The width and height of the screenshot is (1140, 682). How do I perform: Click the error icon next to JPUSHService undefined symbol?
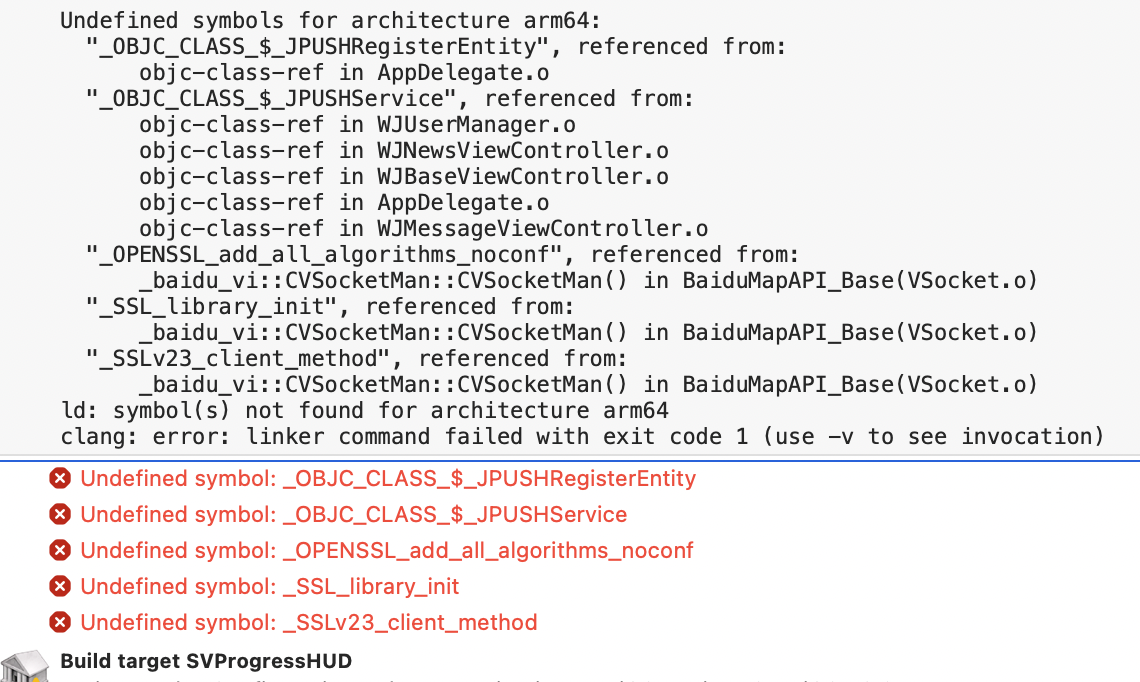tap(61, 515)
